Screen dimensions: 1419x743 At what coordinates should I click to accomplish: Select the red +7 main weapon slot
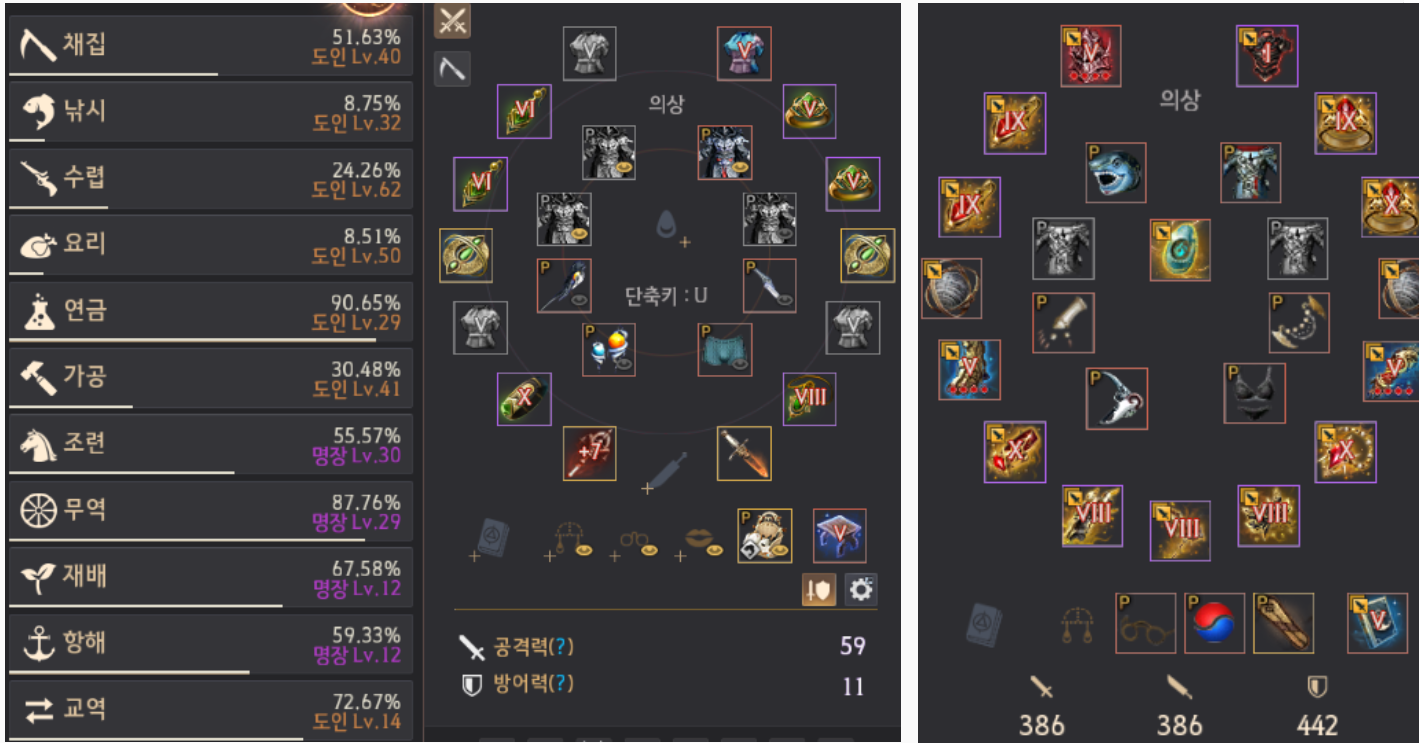coord(589,454)
